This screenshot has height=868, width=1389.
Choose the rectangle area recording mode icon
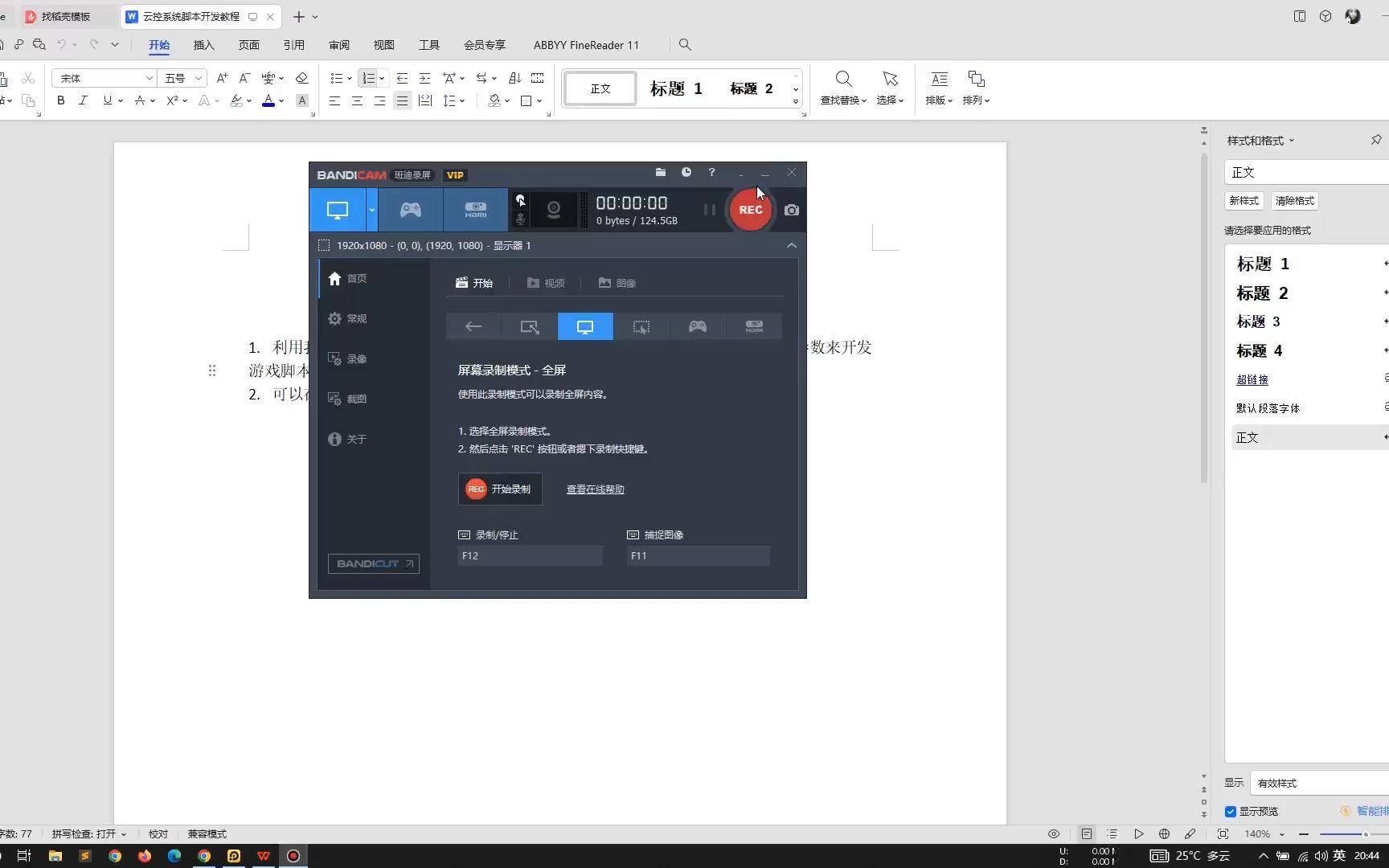529,326
